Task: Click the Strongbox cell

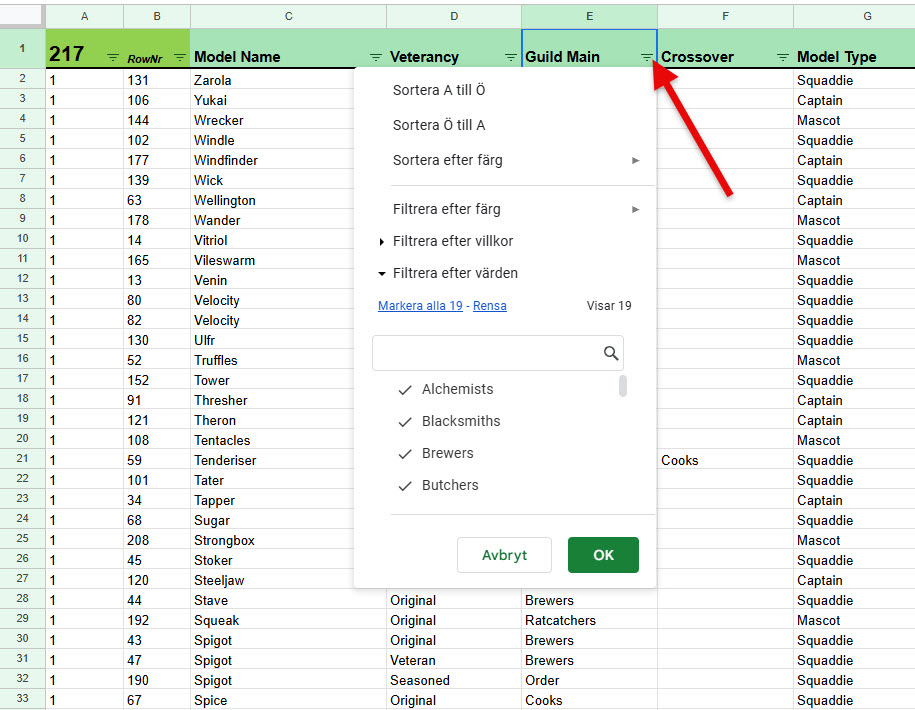Action: click(x=273, y=540)
